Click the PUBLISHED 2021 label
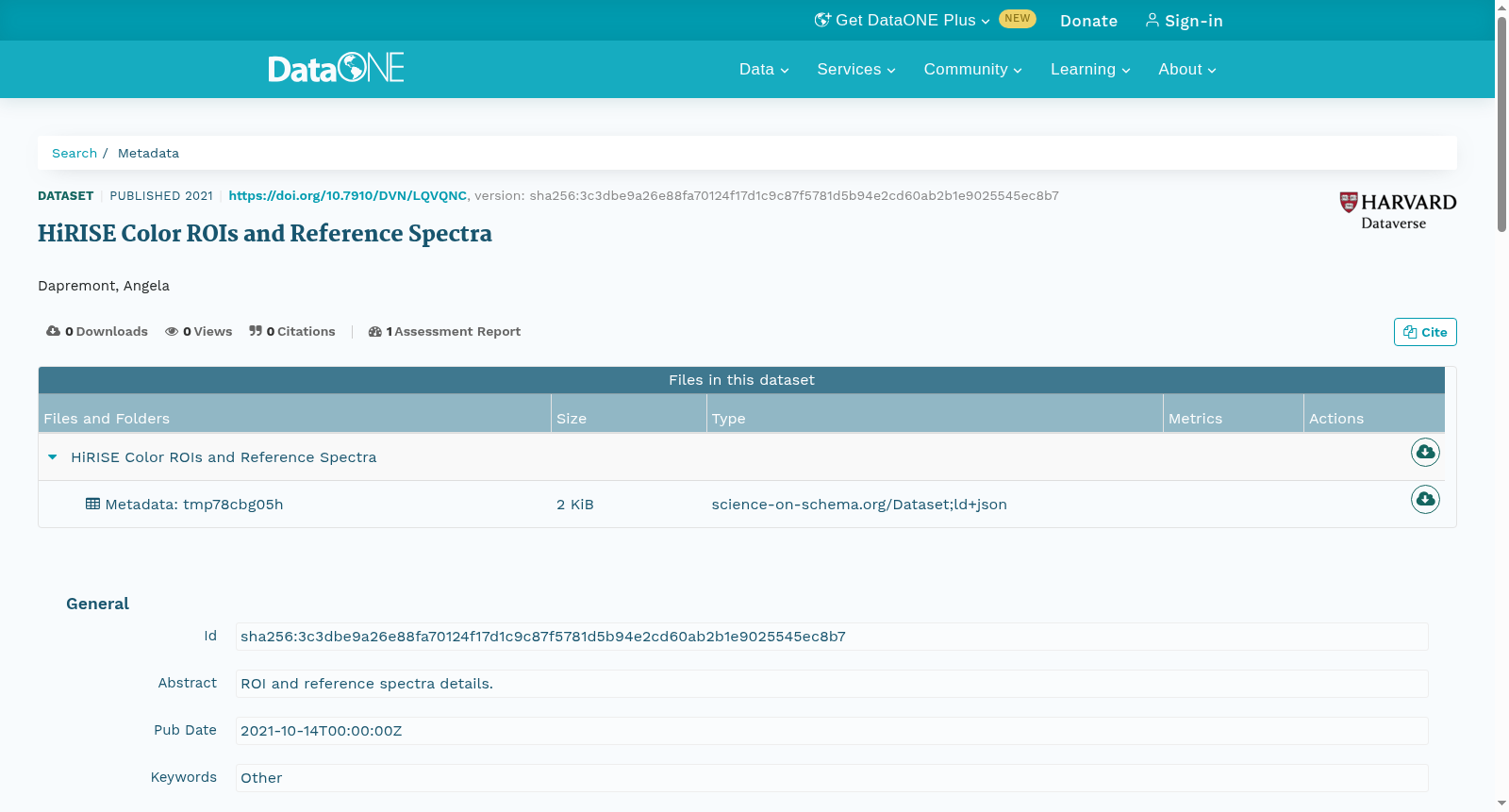1509x812 pixels. point(161,195)
